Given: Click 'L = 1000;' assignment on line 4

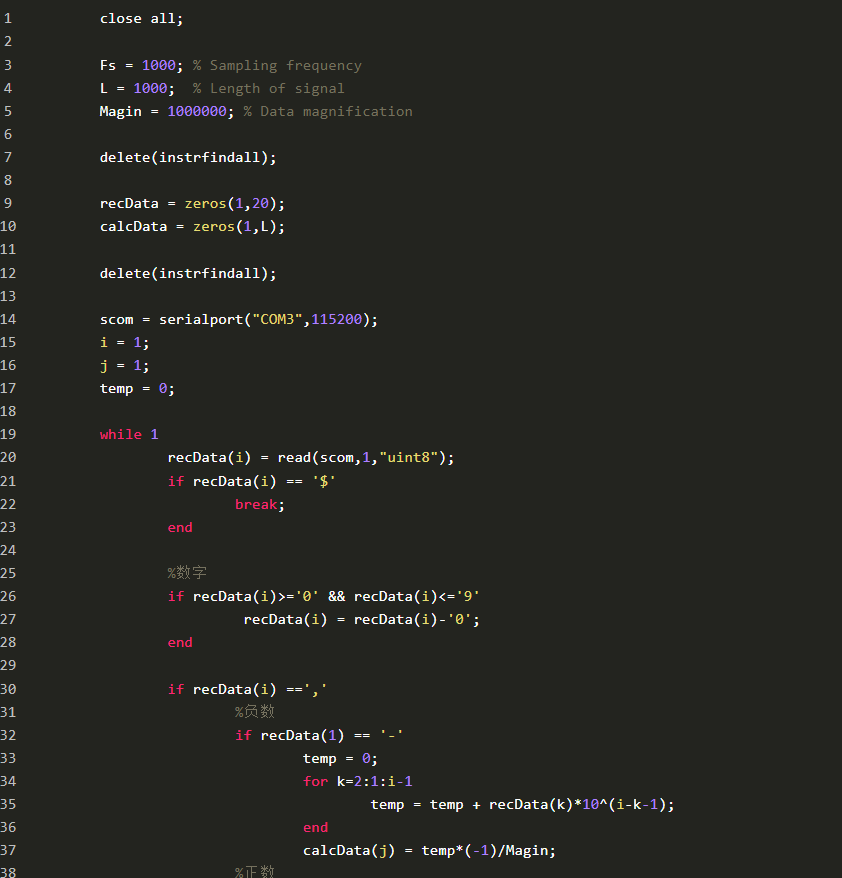Looking at the screenshot, I should [137, 88].
